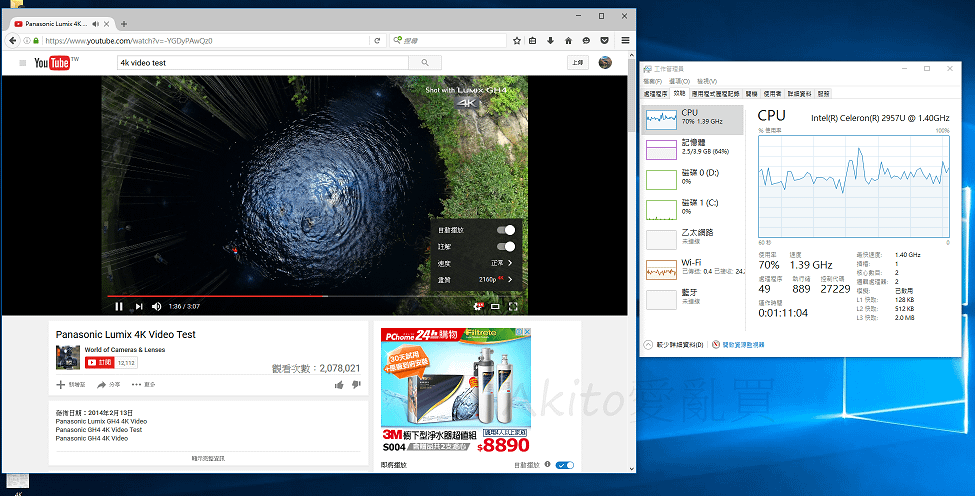The height and width of the screenshot is (496, 975).
Task: Mute the video volume speaker icon
Action: 157,306
